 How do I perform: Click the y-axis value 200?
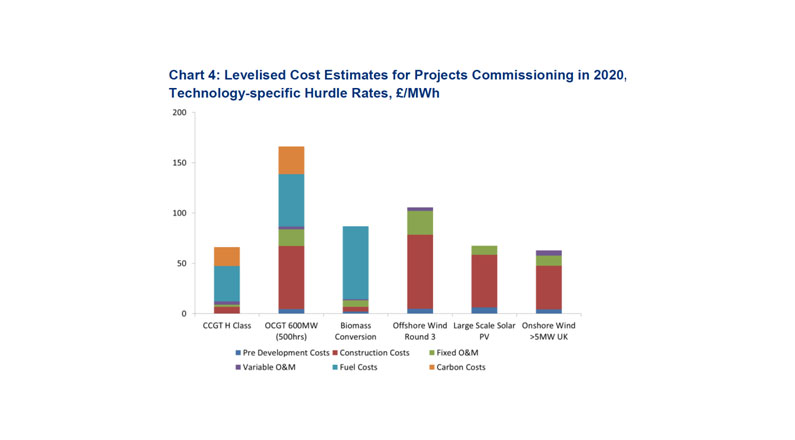coord(179,113)
